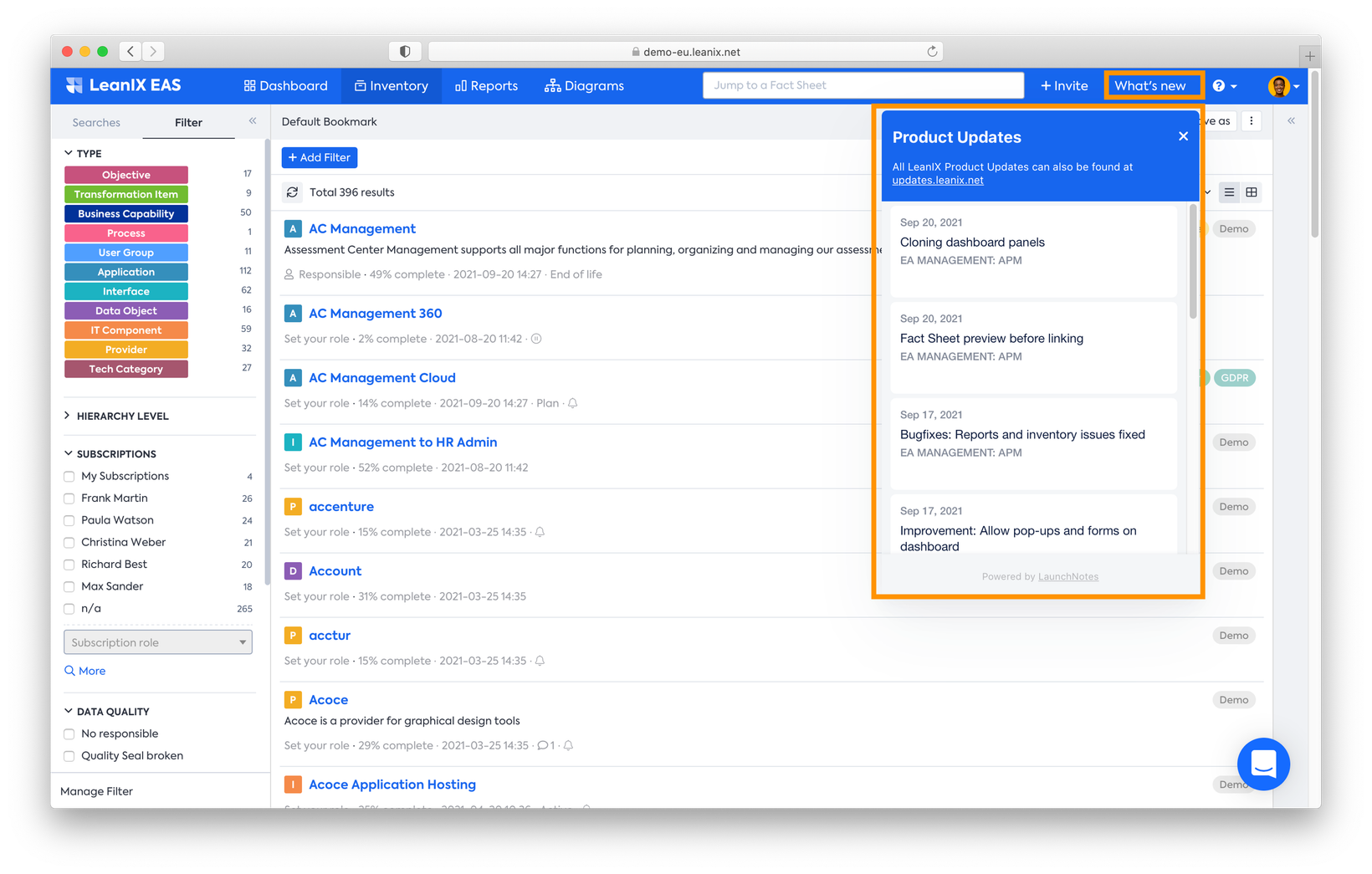Click the P icon next to acctur
This screenshot has width=1372, height=874.
293,636
